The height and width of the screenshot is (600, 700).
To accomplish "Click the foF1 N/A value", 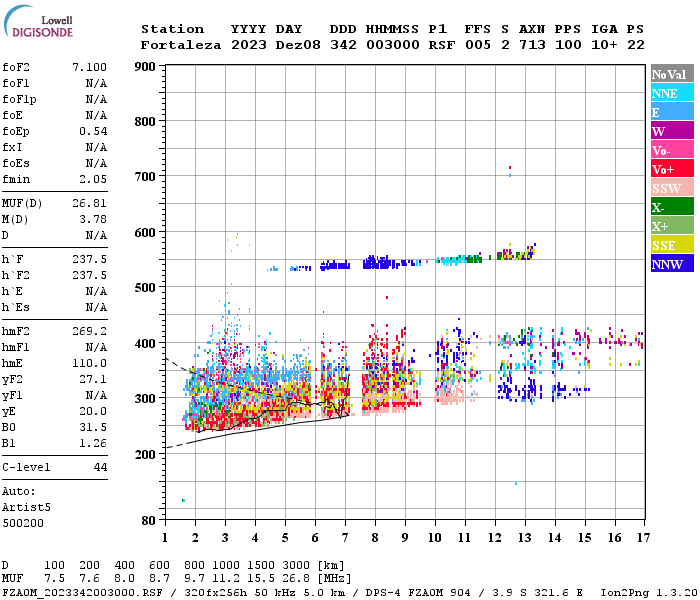I will [96, 83].
